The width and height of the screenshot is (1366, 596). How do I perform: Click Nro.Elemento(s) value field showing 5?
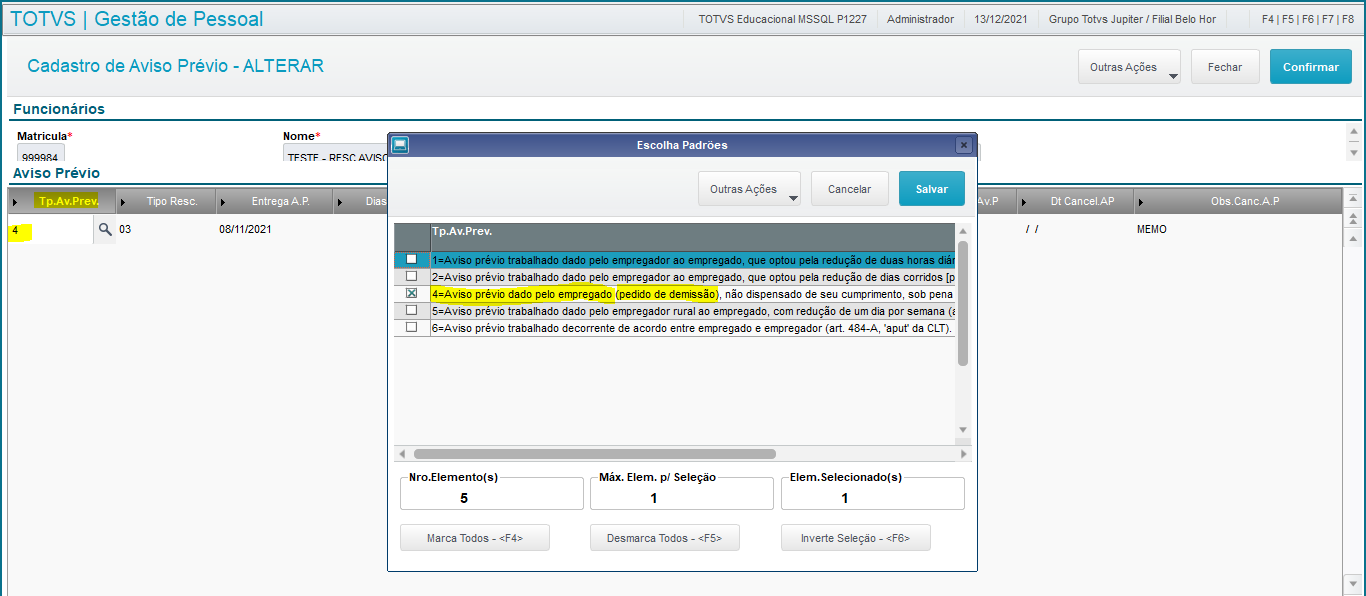491,496
